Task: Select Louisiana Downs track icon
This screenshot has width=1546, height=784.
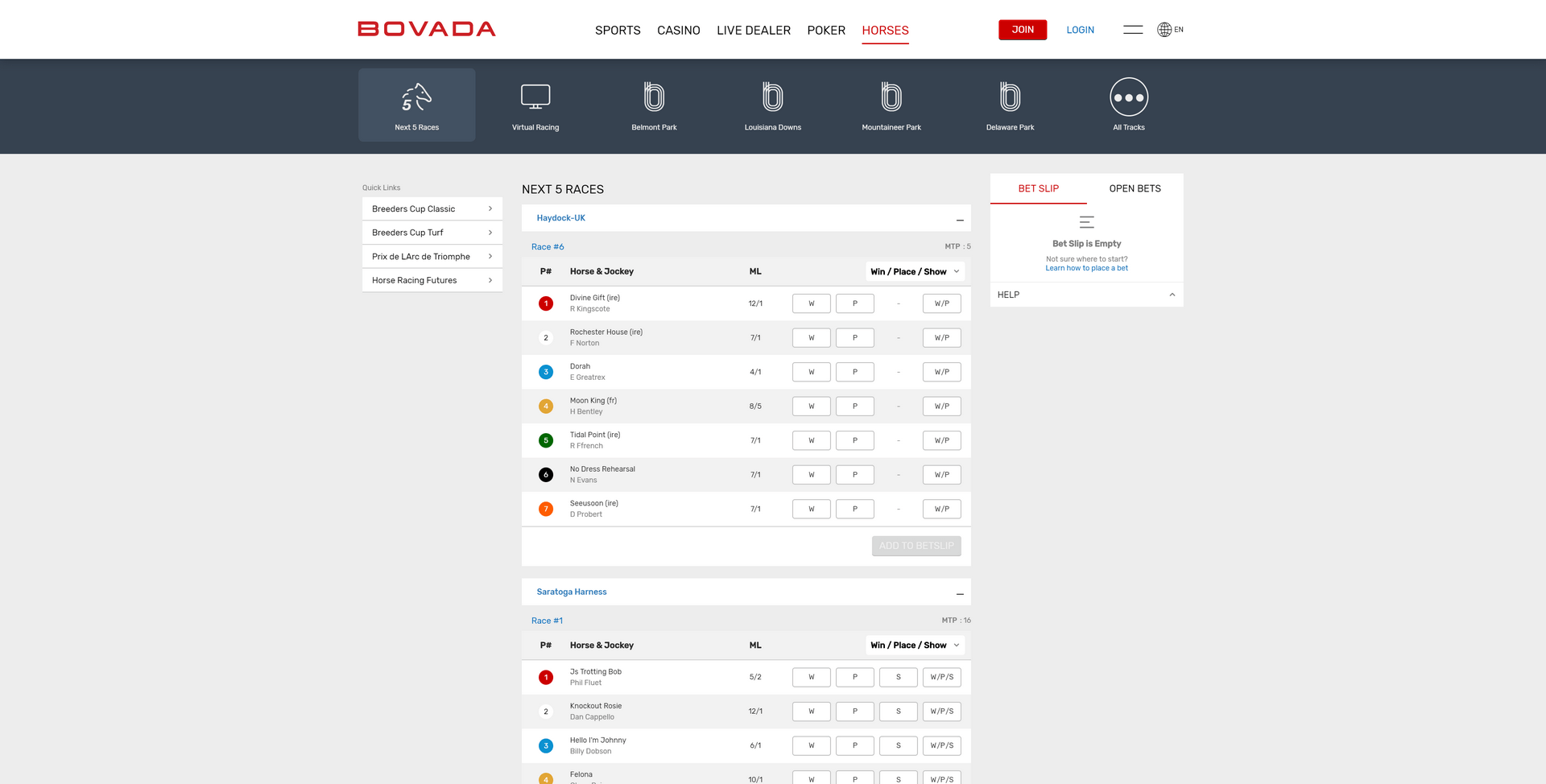Action: point(773,97)
